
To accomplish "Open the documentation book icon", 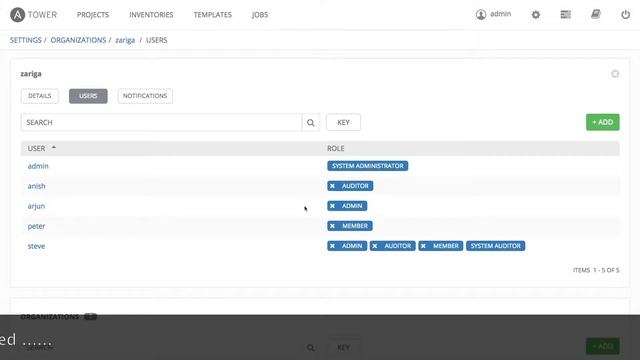I will click(596, 15).
